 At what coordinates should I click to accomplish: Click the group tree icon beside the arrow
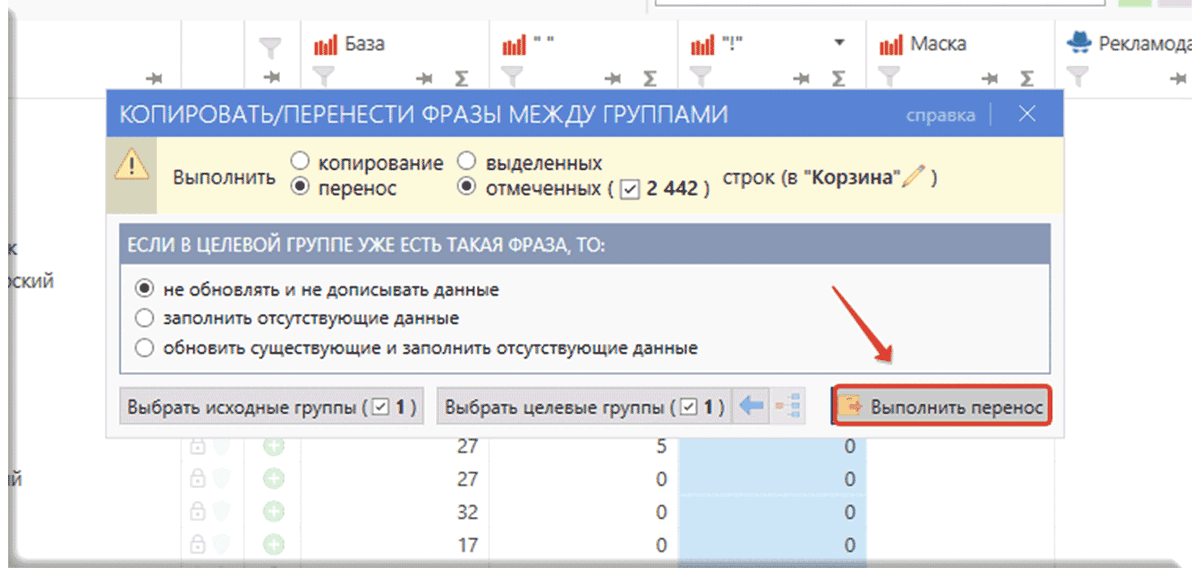click(x=789, y=407)
